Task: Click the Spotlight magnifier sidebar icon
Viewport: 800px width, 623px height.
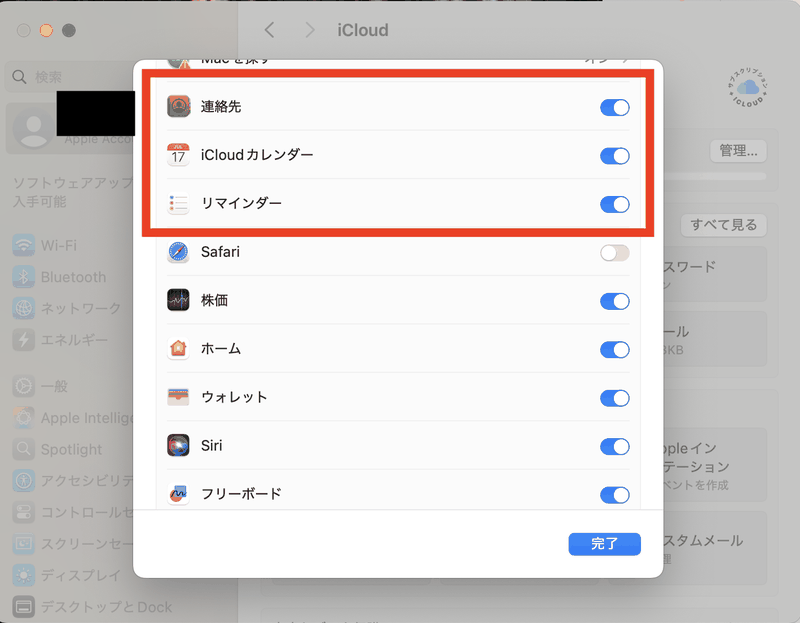Action: pos(23,449)
